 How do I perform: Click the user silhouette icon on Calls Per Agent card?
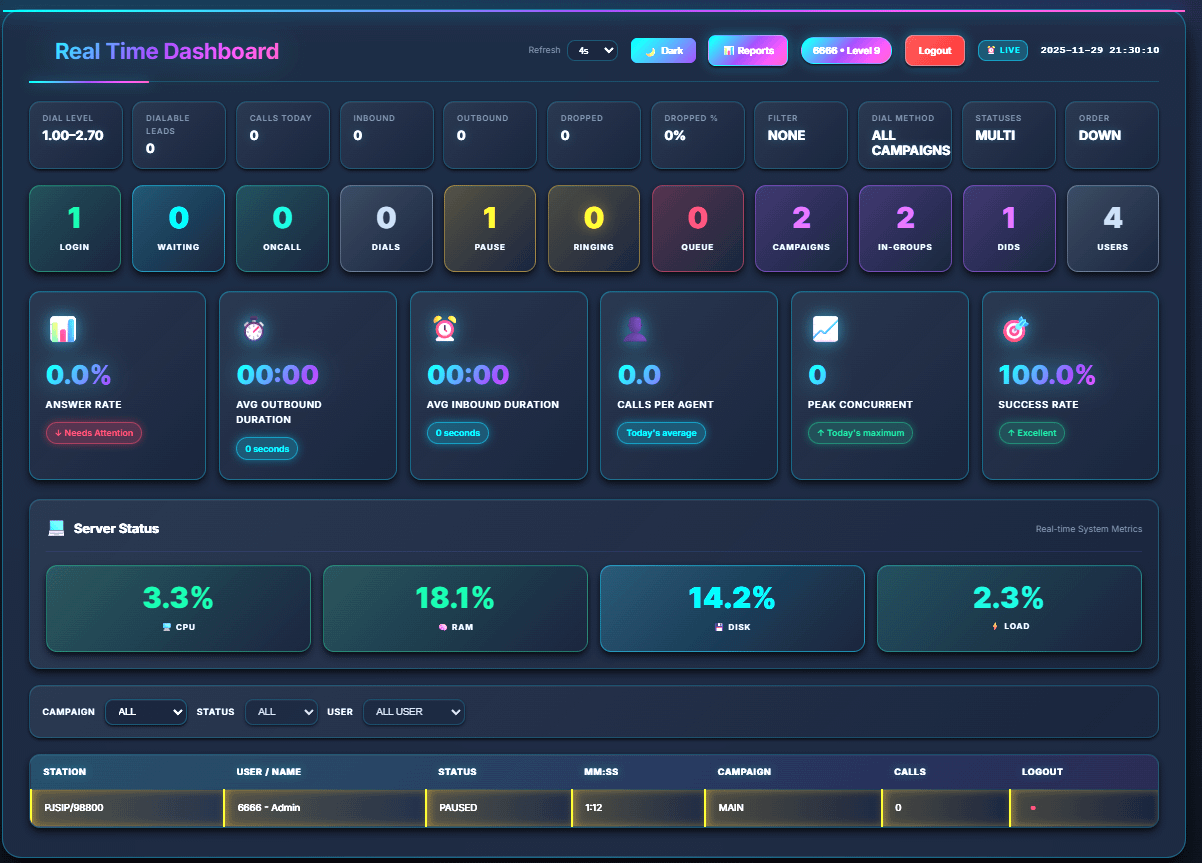click(x=636, y=328)
